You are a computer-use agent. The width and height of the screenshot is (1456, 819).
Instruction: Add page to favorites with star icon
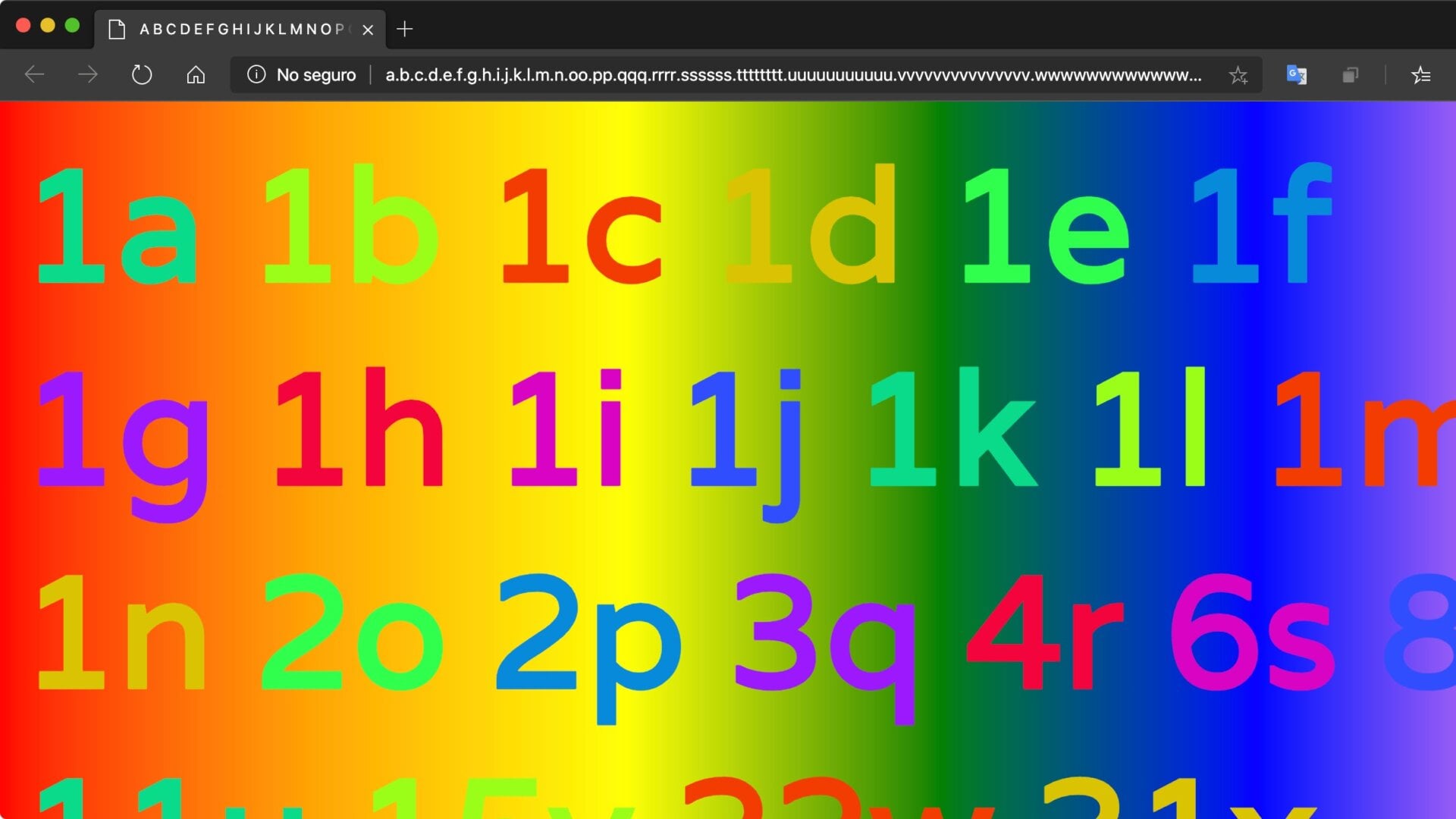click(1238, 74)
